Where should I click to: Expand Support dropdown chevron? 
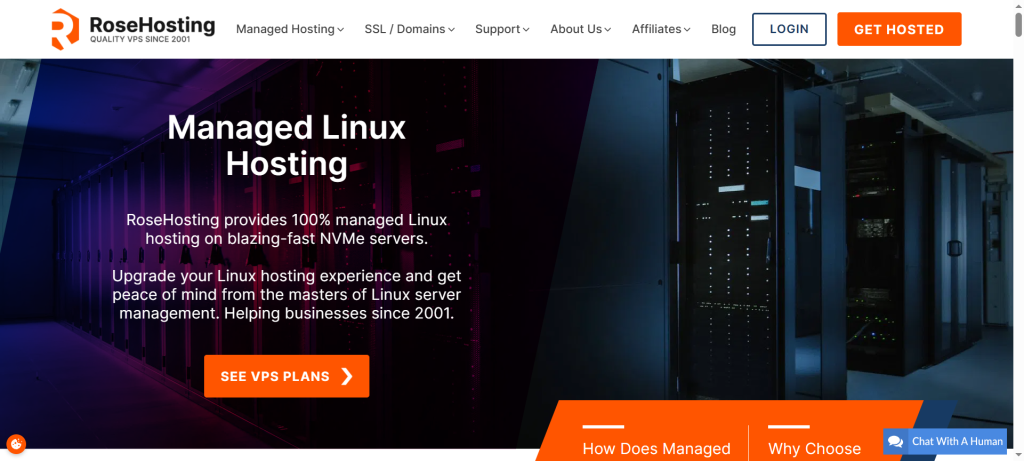coord(526,29)
